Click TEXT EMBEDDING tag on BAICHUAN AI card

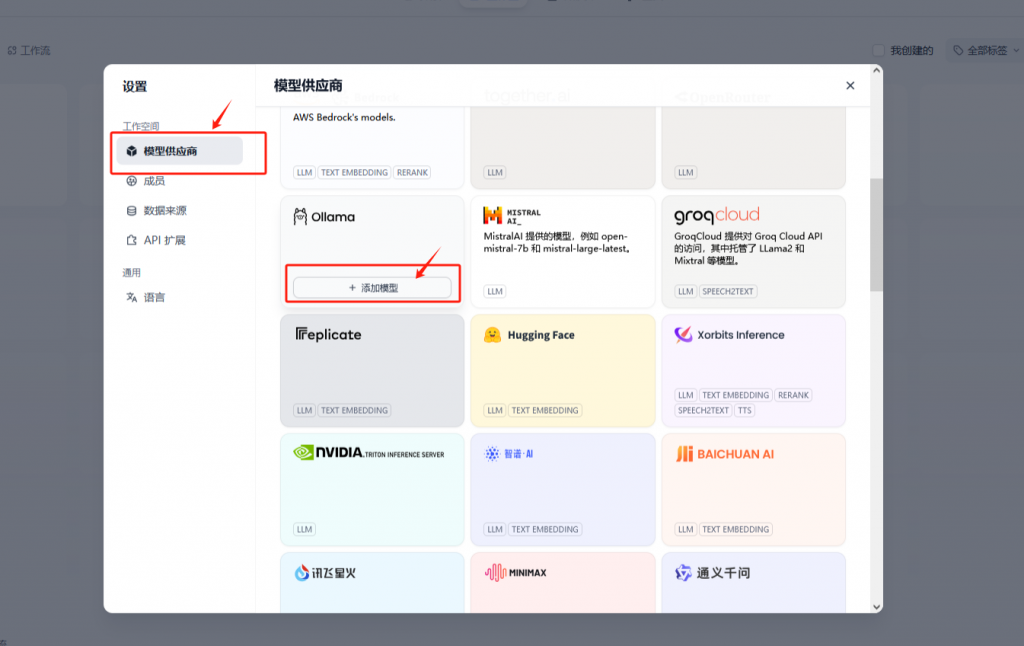(735, 529)
